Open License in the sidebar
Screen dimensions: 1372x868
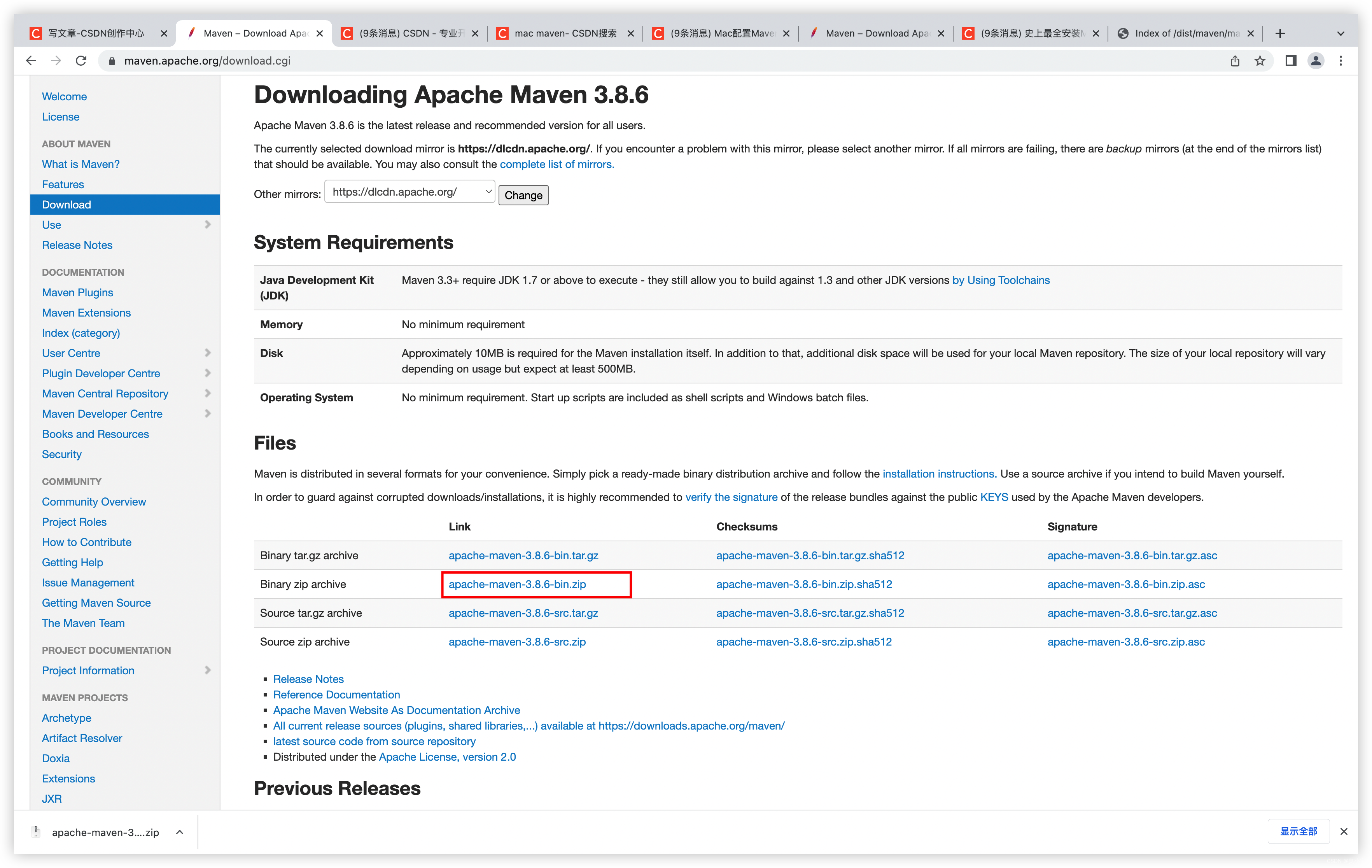click(60, 117)
